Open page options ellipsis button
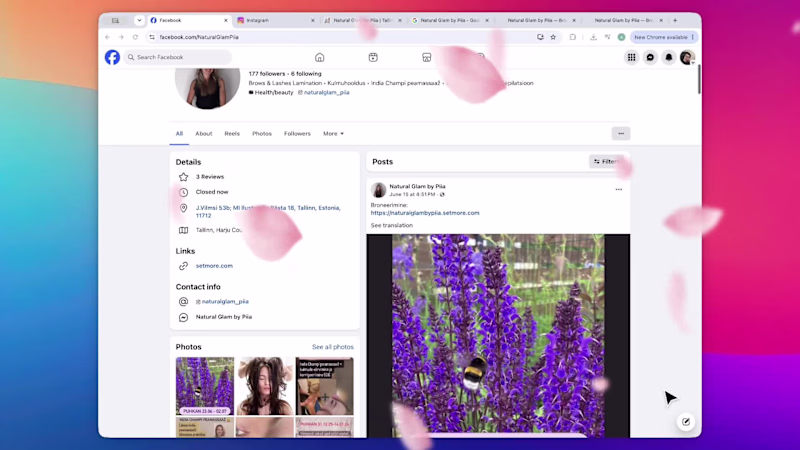 (621, 134)
